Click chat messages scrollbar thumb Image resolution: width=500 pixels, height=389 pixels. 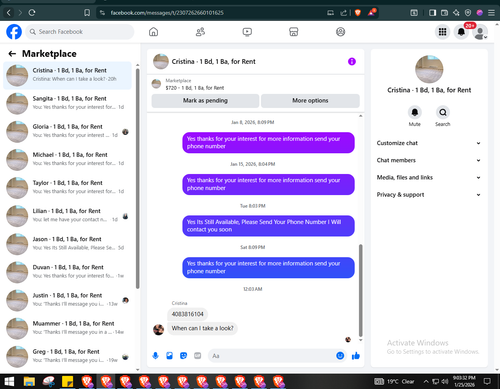(x=360, y=290)
